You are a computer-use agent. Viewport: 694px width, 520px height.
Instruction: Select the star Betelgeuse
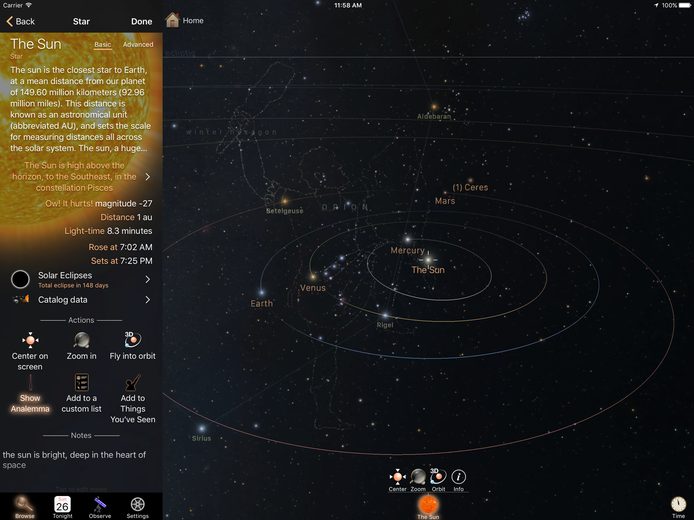pyautogui.click(x=285, y=201)
